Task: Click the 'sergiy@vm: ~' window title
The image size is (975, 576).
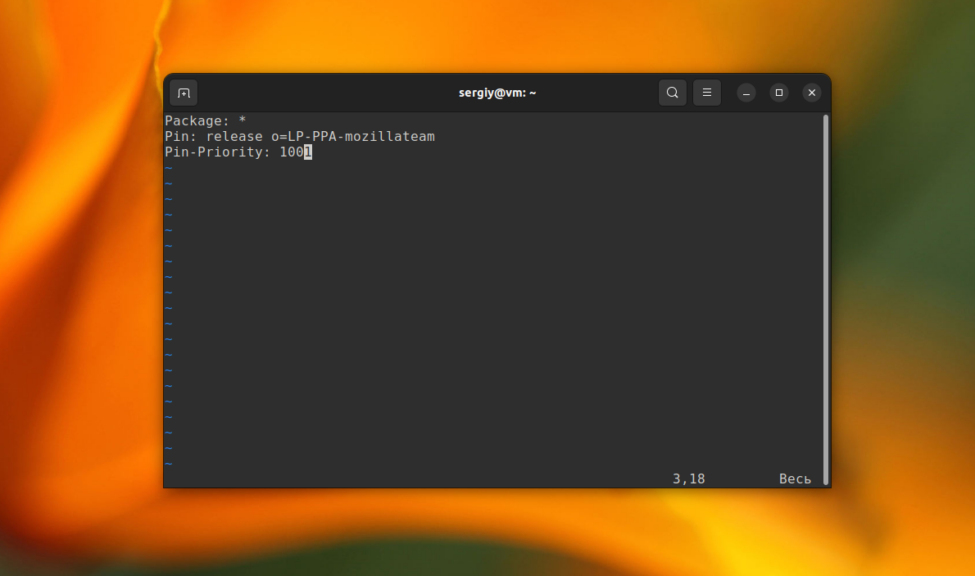Action: coord(497,93)
